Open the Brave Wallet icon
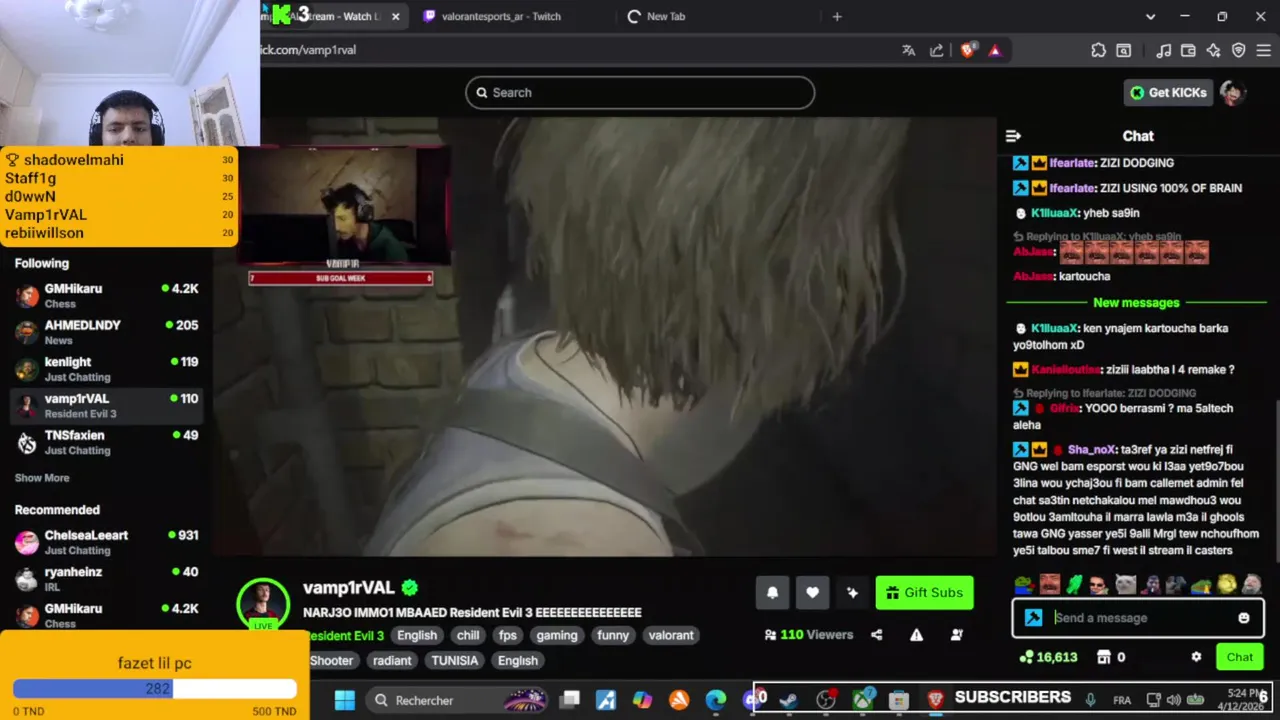The height and width of the screenshot is (720, 1280). tap(1188, 50)
